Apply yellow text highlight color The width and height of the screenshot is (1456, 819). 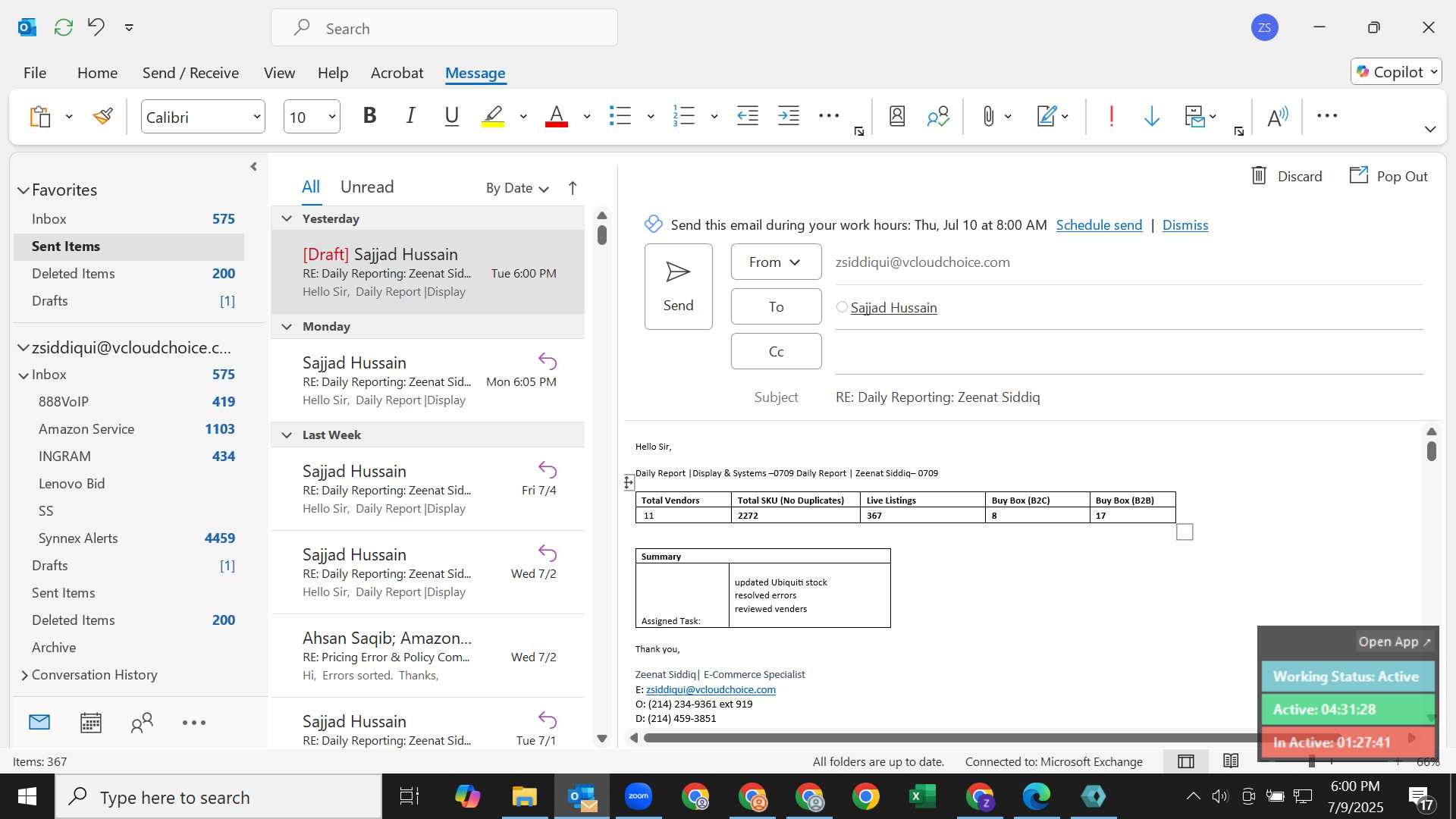click(493, 116)
